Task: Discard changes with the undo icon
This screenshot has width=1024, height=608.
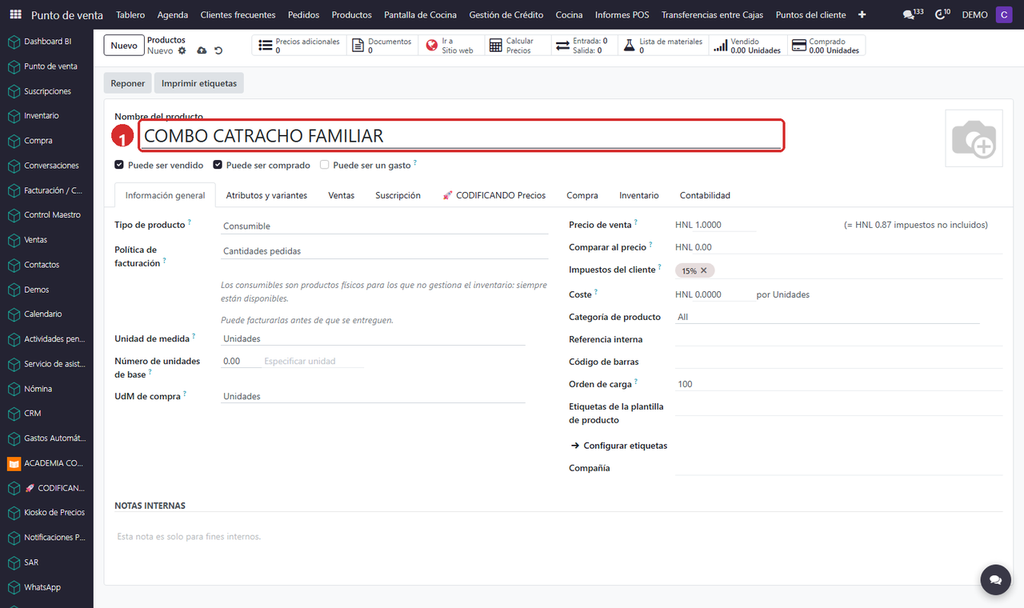Action: [x=219, y=51]
